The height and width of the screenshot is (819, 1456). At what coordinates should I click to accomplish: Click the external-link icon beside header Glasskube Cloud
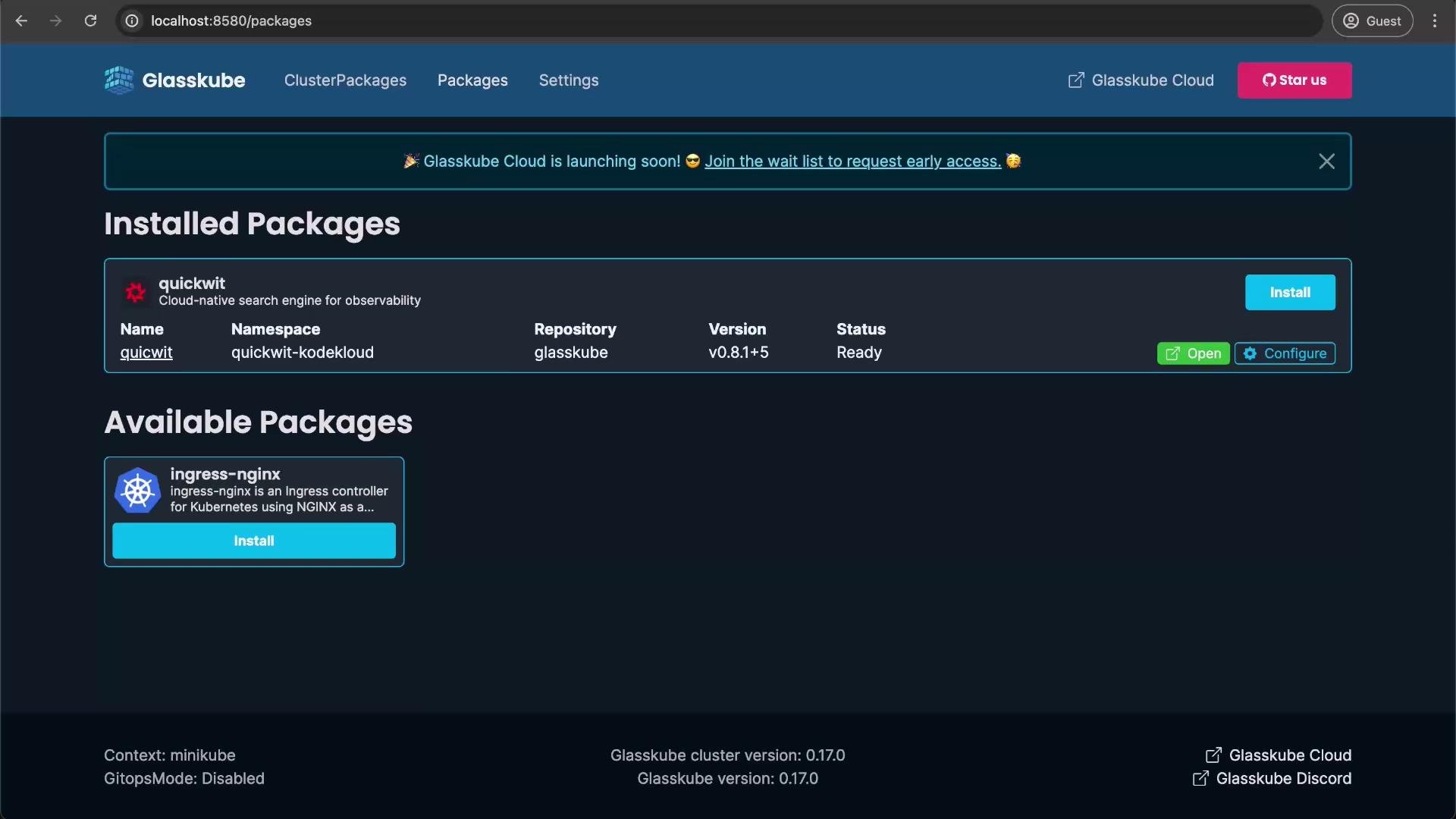point(1076,80)
